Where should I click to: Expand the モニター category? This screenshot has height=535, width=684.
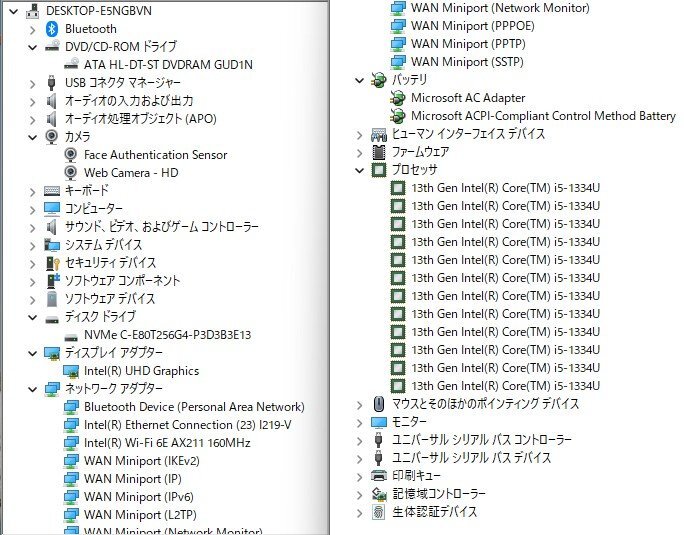click(x=359, y=423)
